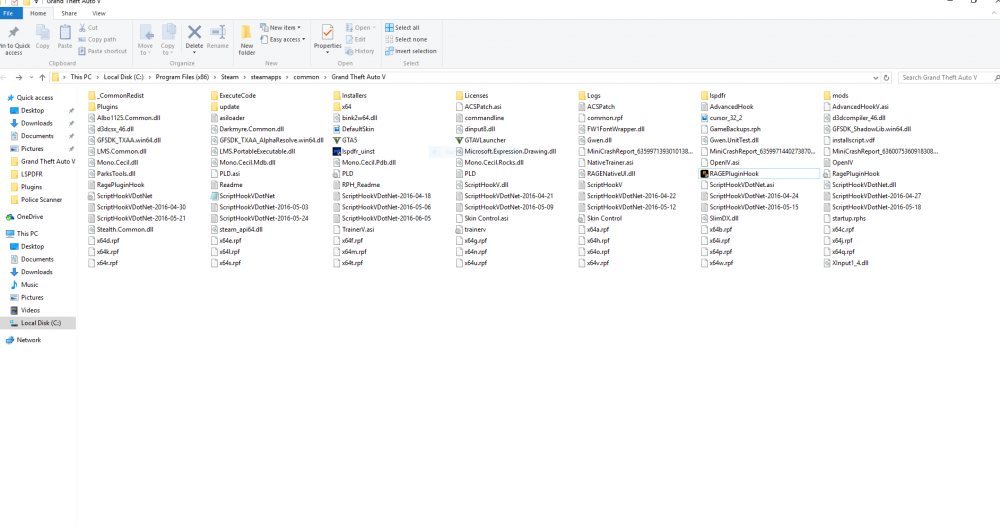1000x526 pixels.
Task: Select LSPDFR in the navigation pane
Action: click(31, 174)
